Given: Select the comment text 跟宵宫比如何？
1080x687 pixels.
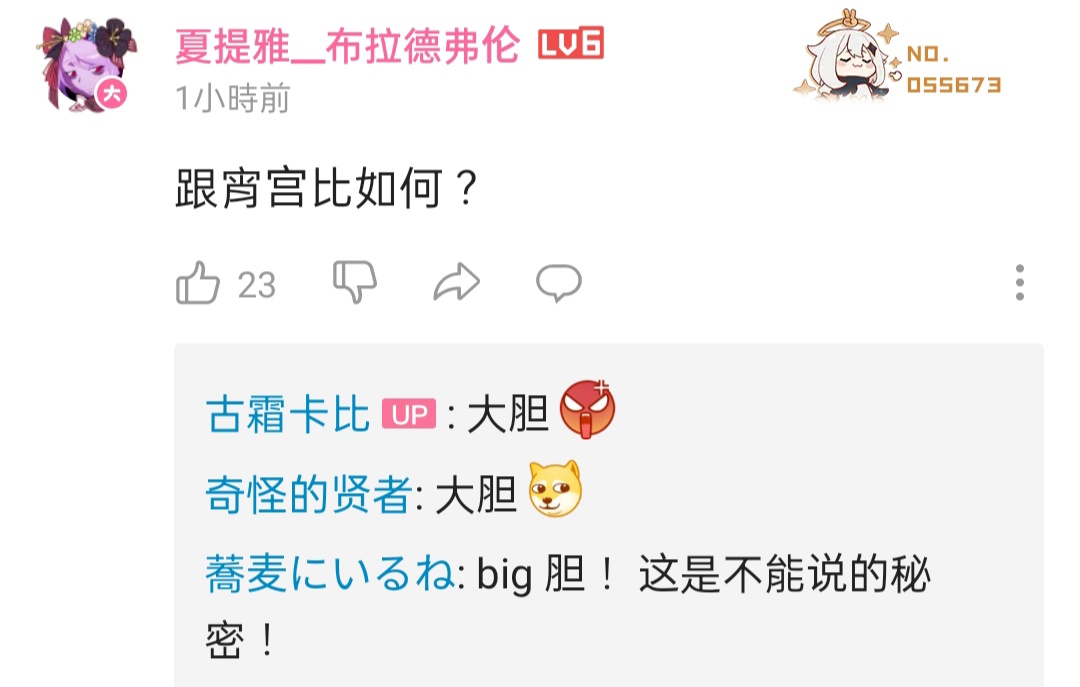Looking at the screenshot, I should pyautogui.click(x=326, y=188).
